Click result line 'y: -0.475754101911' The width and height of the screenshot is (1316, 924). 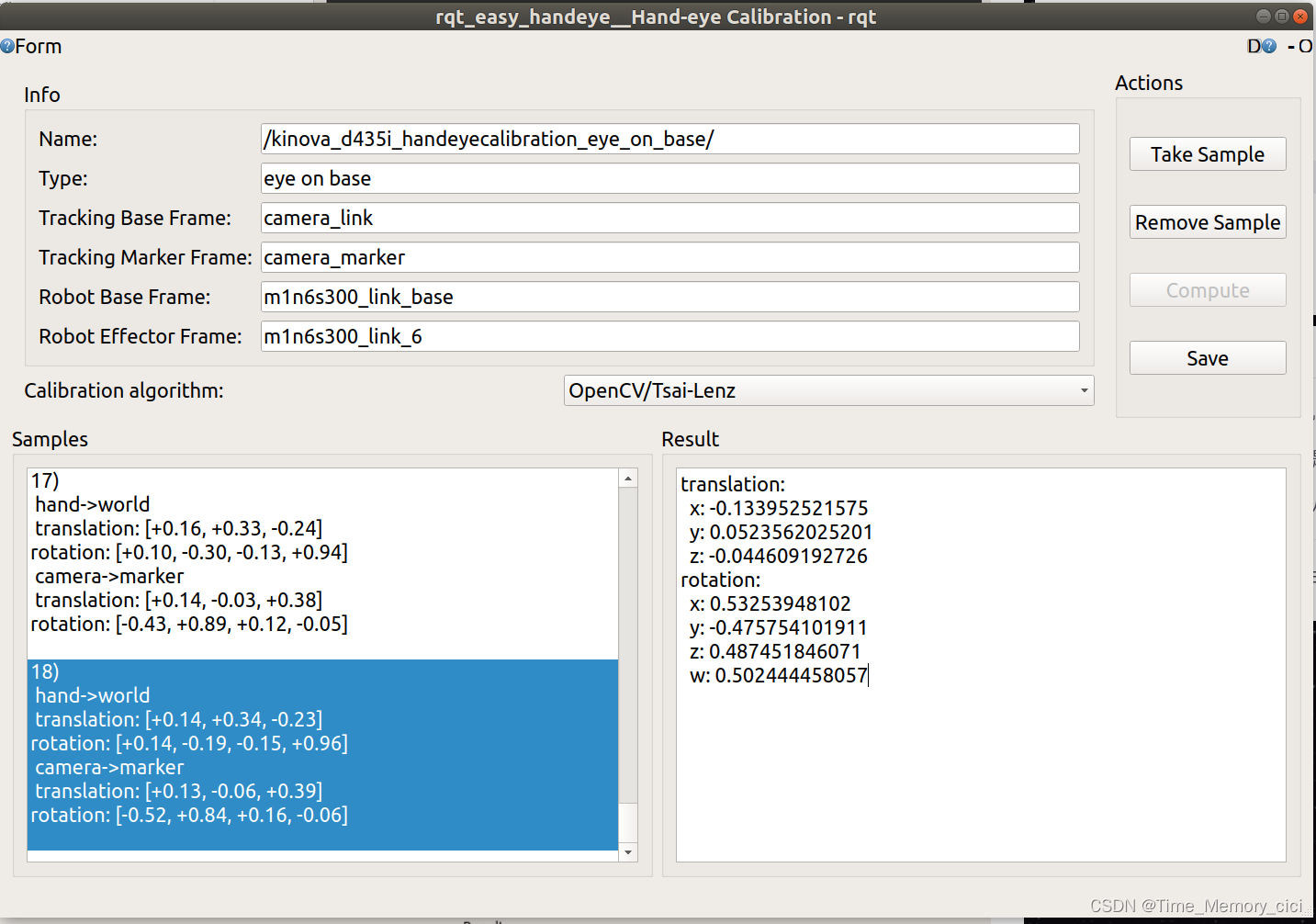779,627
